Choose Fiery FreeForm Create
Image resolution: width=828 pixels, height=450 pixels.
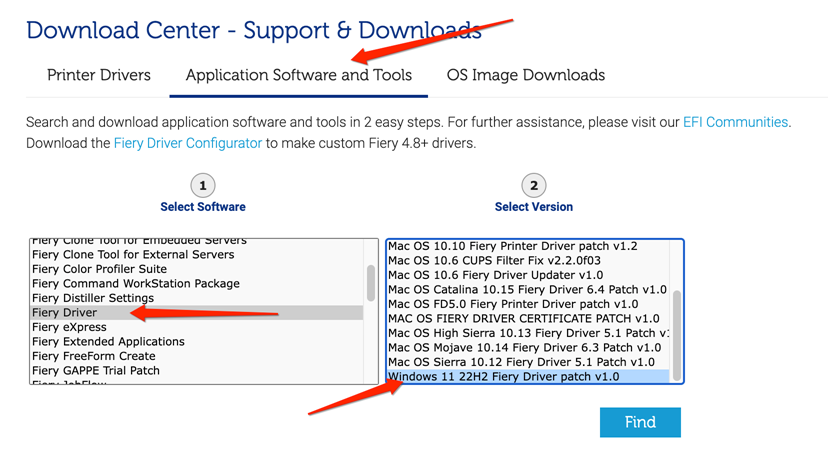click(94, 356)
